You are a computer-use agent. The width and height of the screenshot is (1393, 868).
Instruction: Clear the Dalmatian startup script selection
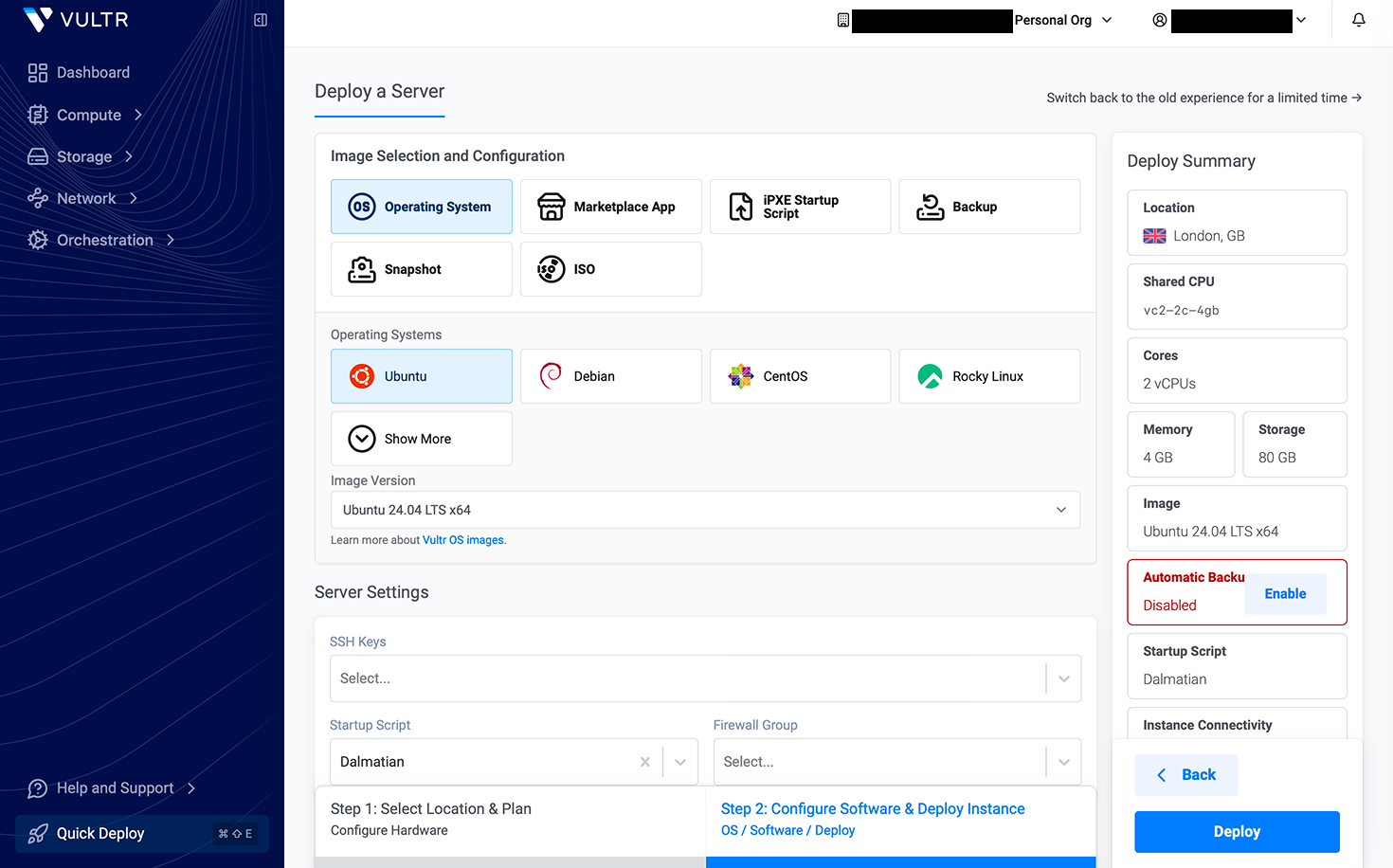(x=645, y=762)
